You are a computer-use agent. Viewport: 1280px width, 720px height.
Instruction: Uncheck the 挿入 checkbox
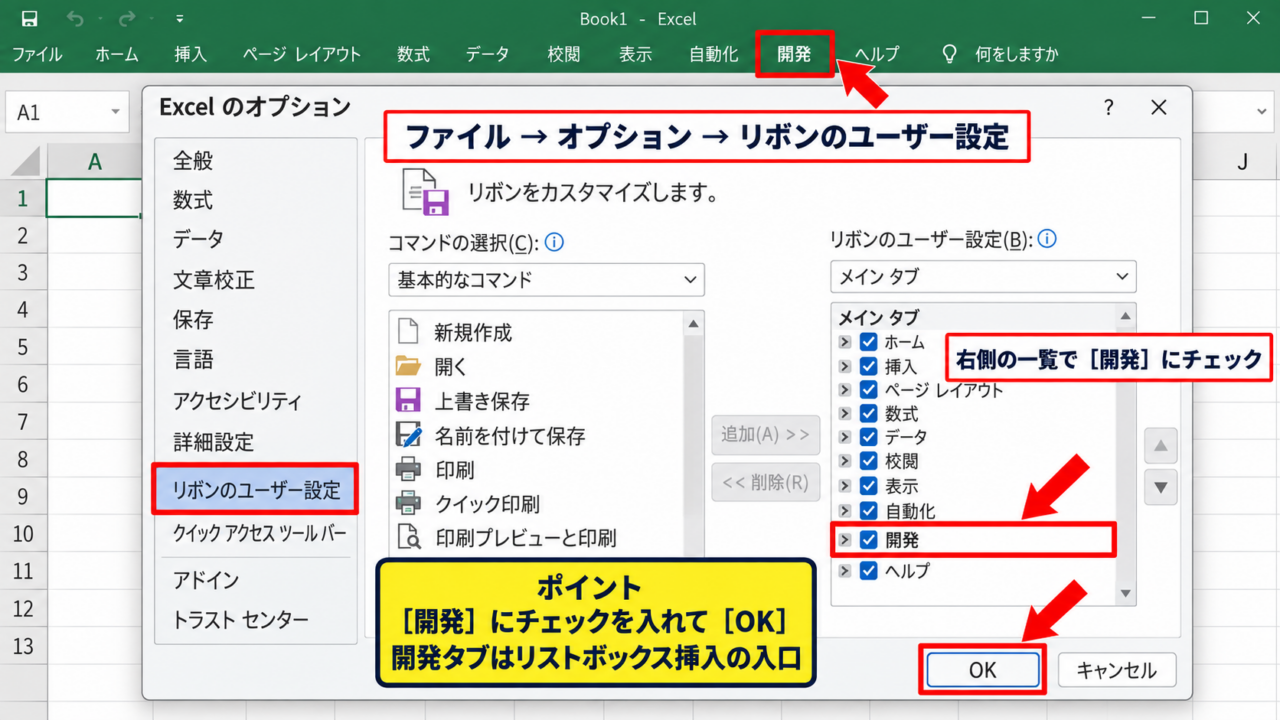(868, 366)
